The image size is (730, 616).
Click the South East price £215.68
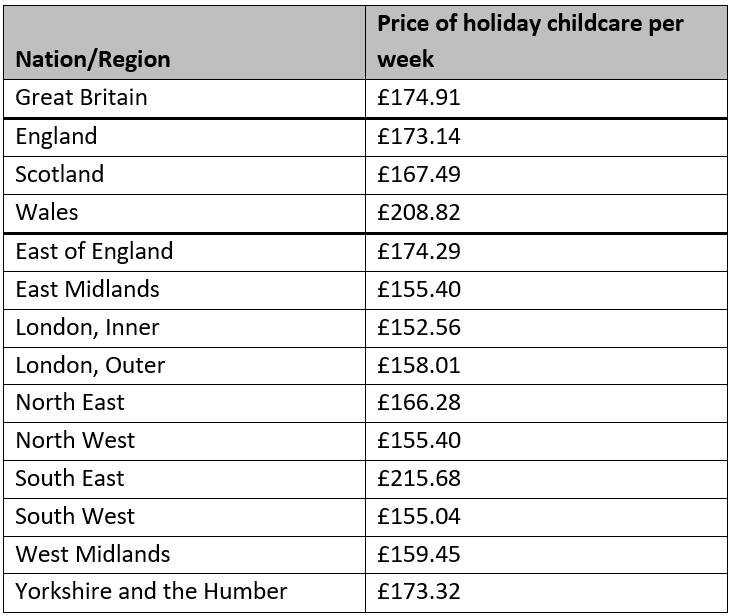[x=546, y=479]
